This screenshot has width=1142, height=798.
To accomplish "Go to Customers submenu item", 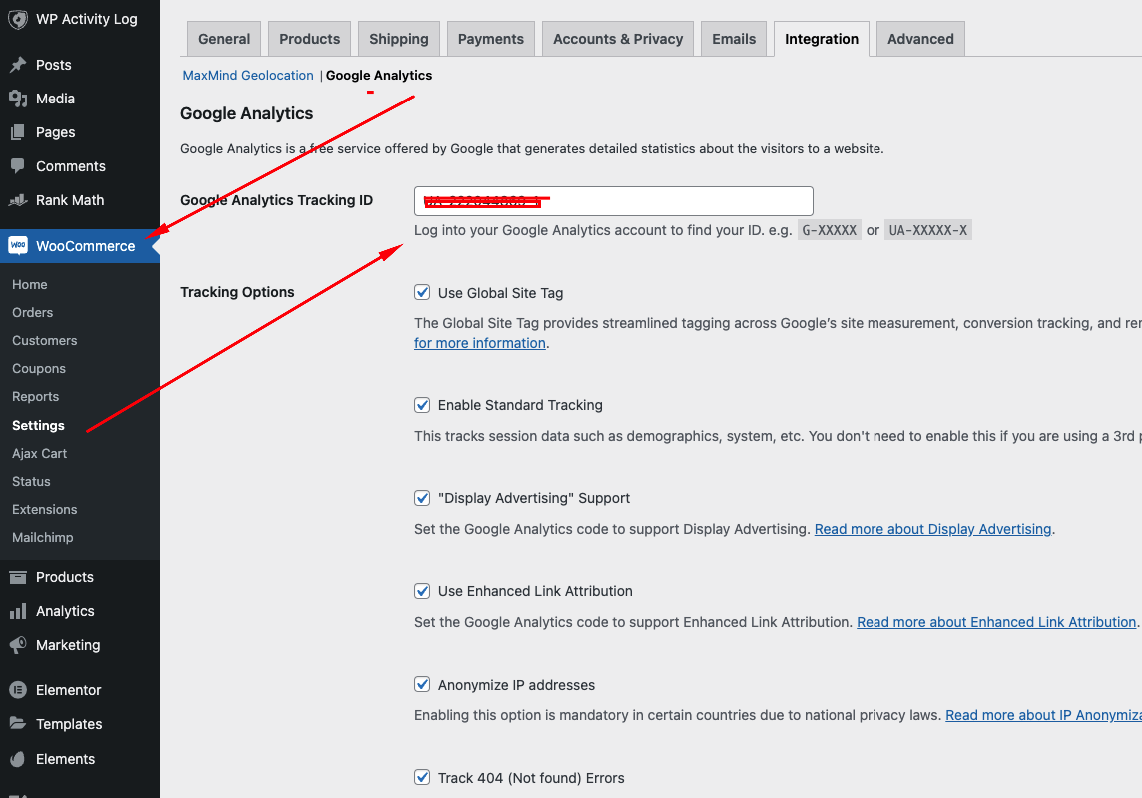I will tap(44, 341).
